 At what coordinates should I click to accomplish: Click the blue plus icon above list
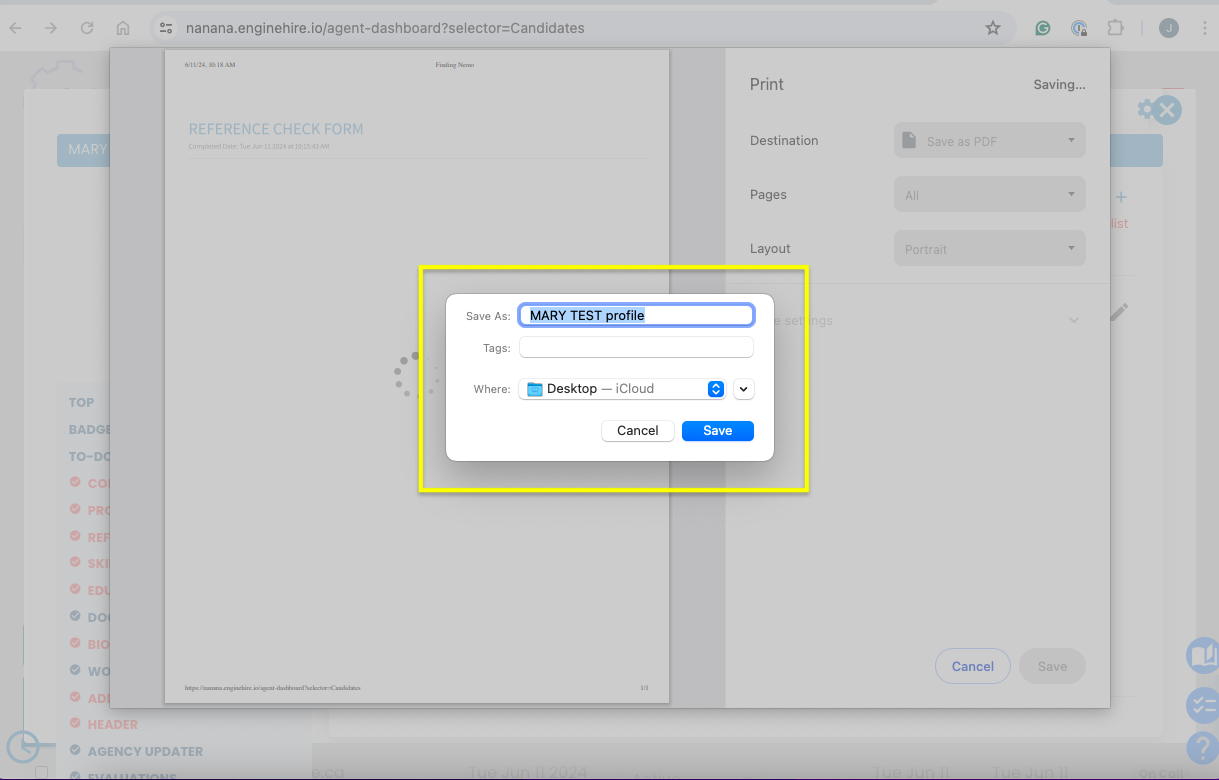click(1121, 198)
